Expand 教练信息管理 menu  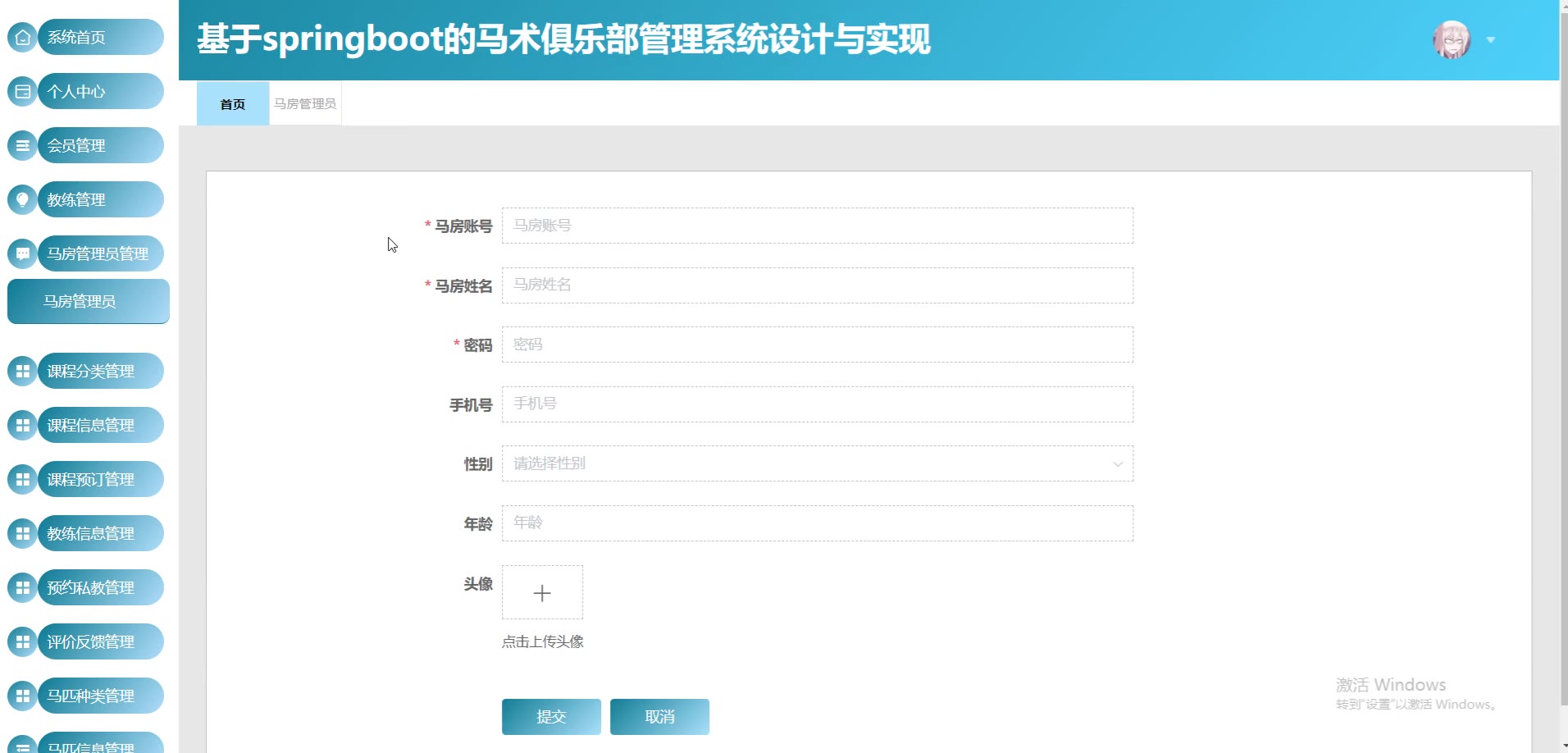(101, 533)
